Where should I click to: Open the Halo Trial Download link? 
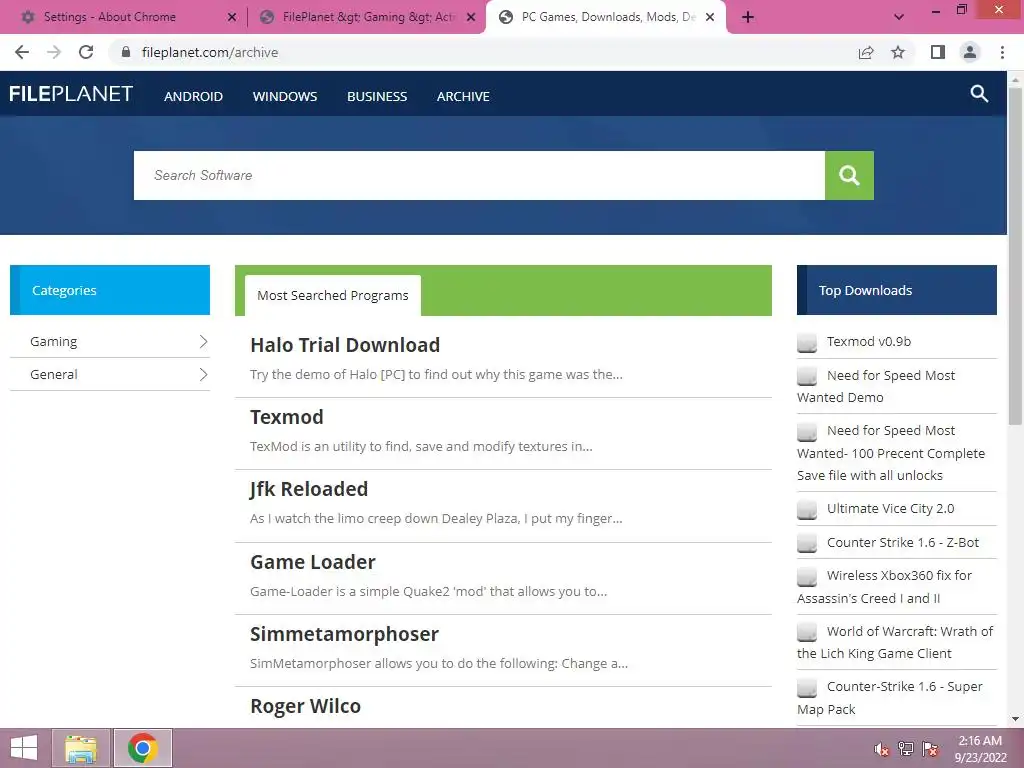tap(345, 345)
